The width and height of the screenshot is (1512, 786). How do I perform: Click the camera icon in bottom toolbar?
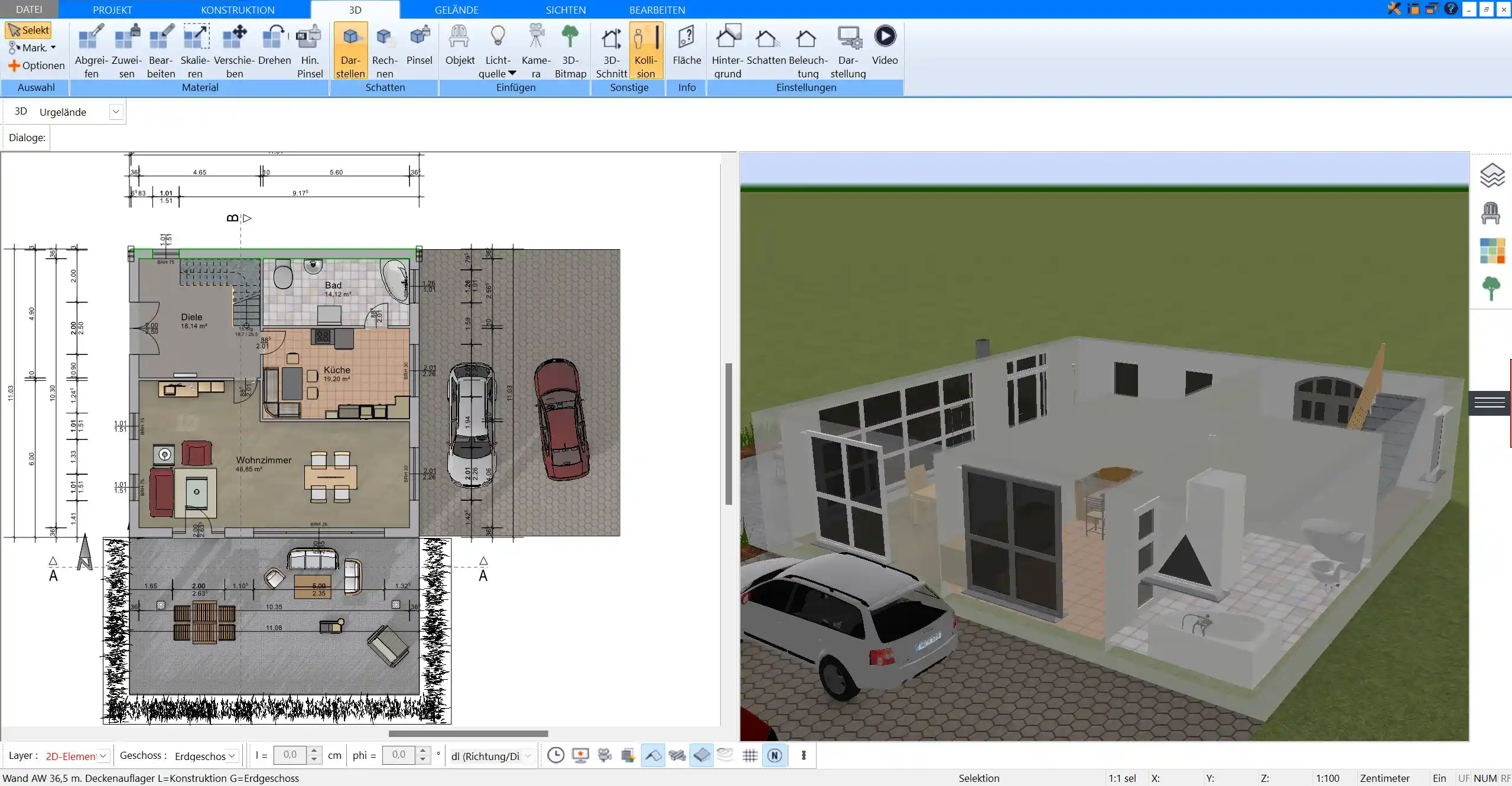click(604, 755)
